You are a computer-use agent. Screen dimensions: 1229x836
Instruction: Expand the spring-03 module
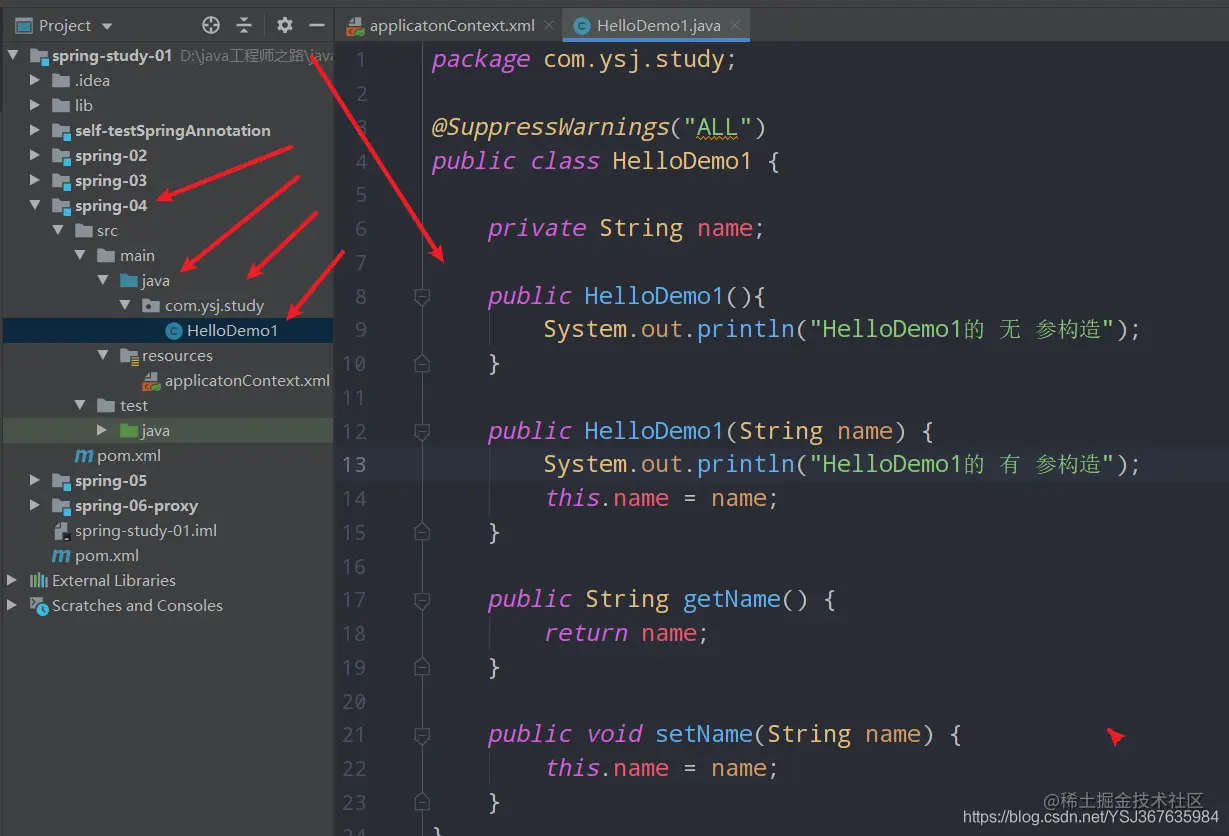(x=35, y=180)
